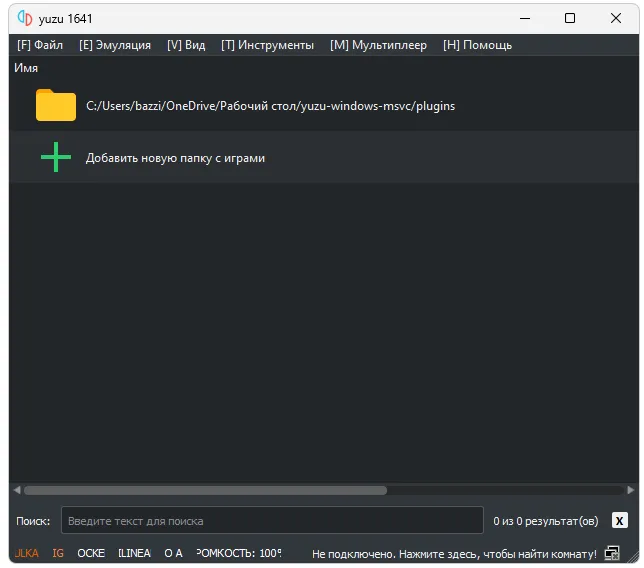Click the 0 из 0 результат(ов) label

545,521
